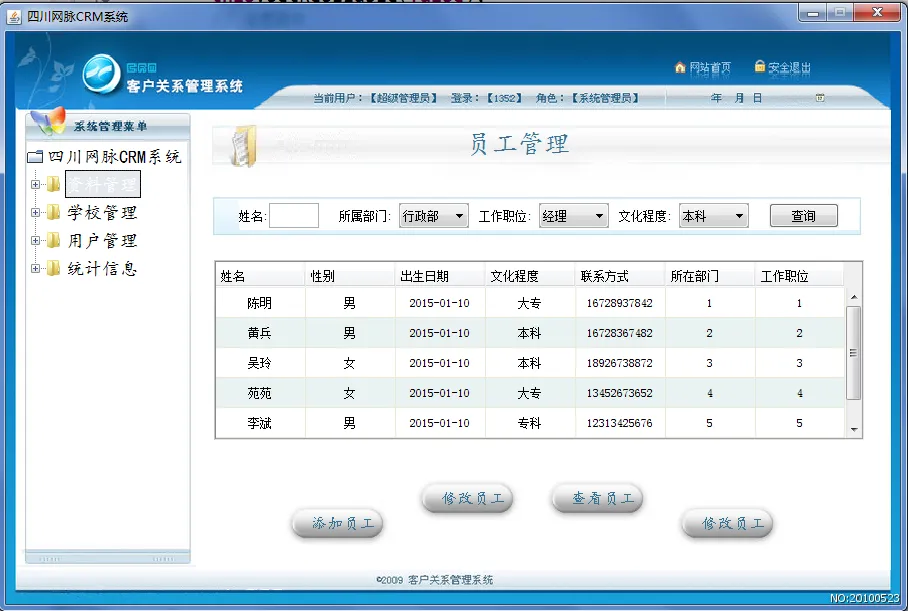Click the 四川网脉CRM系统 root folder icon
Viewport: 908px width, 611px height.
[36, 157]
